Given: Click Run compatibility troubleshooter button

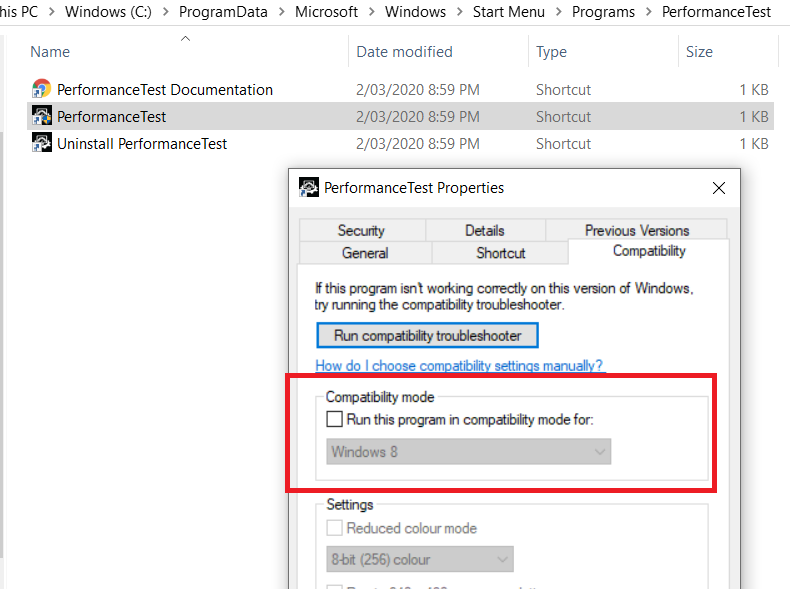Looking at the screenshot, I should tap(427, 336).
